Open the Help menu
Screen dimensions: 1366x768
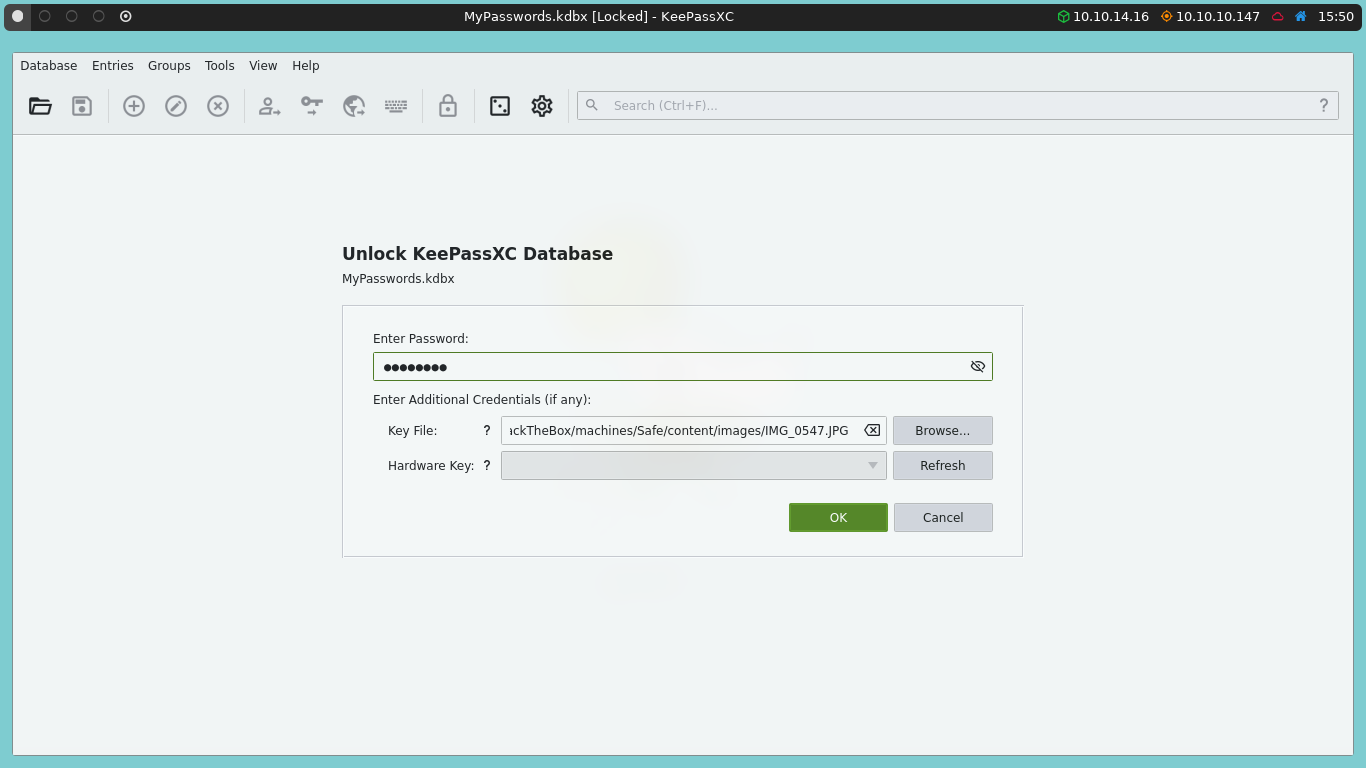click(x=306, y=66)
